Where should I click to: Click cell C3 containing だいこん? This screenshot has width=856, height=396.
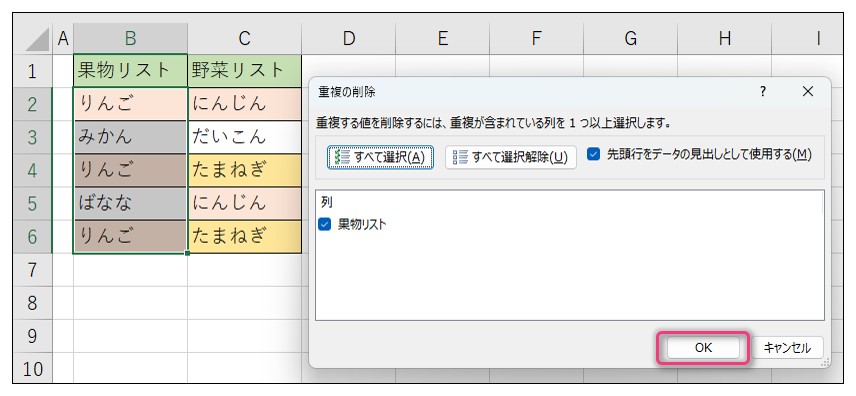[245, 137]
